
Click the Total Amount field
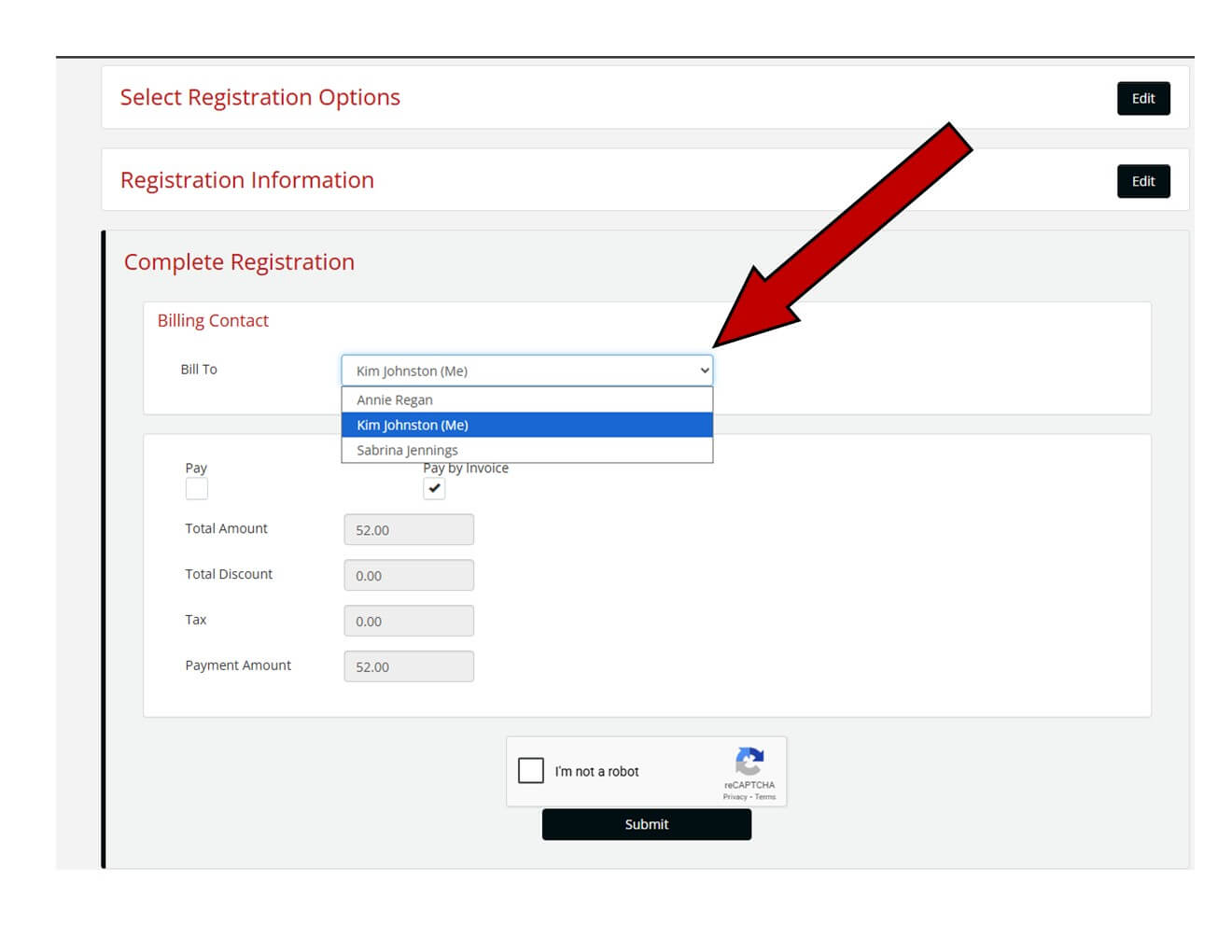click(408, 529)
